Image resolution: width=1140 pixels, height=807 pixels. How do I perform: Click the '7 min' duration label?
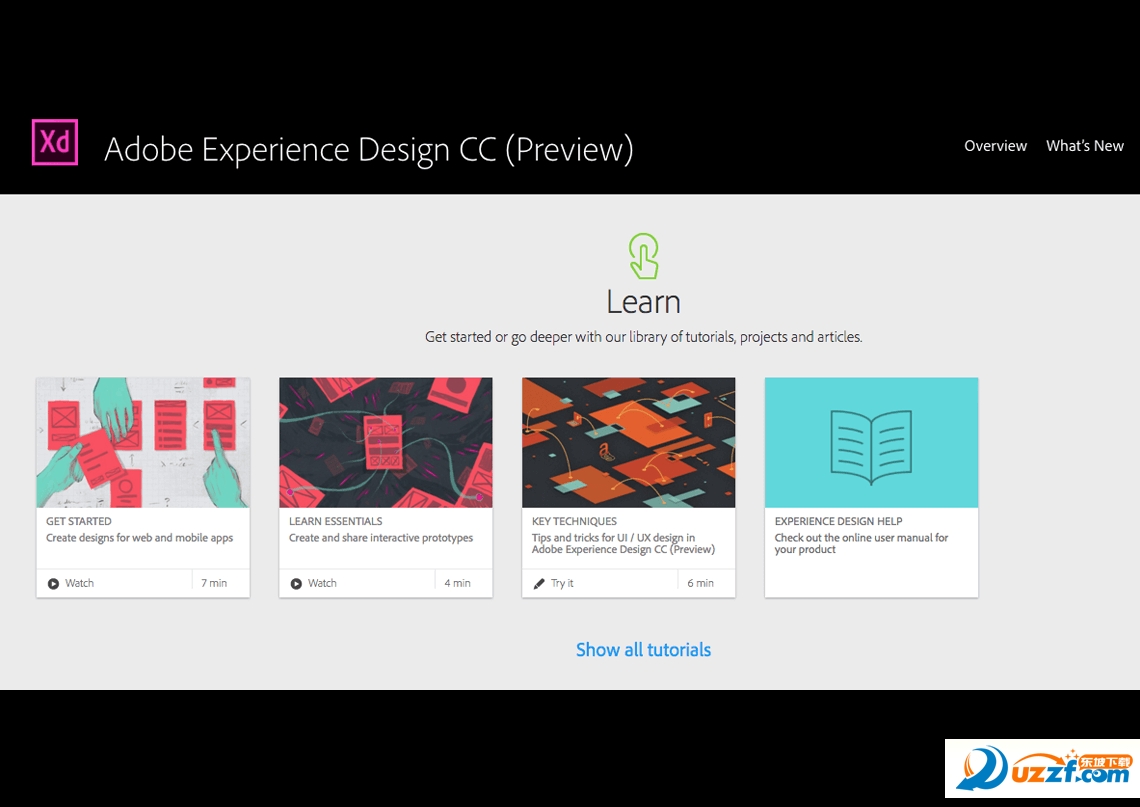click(214, 583)
